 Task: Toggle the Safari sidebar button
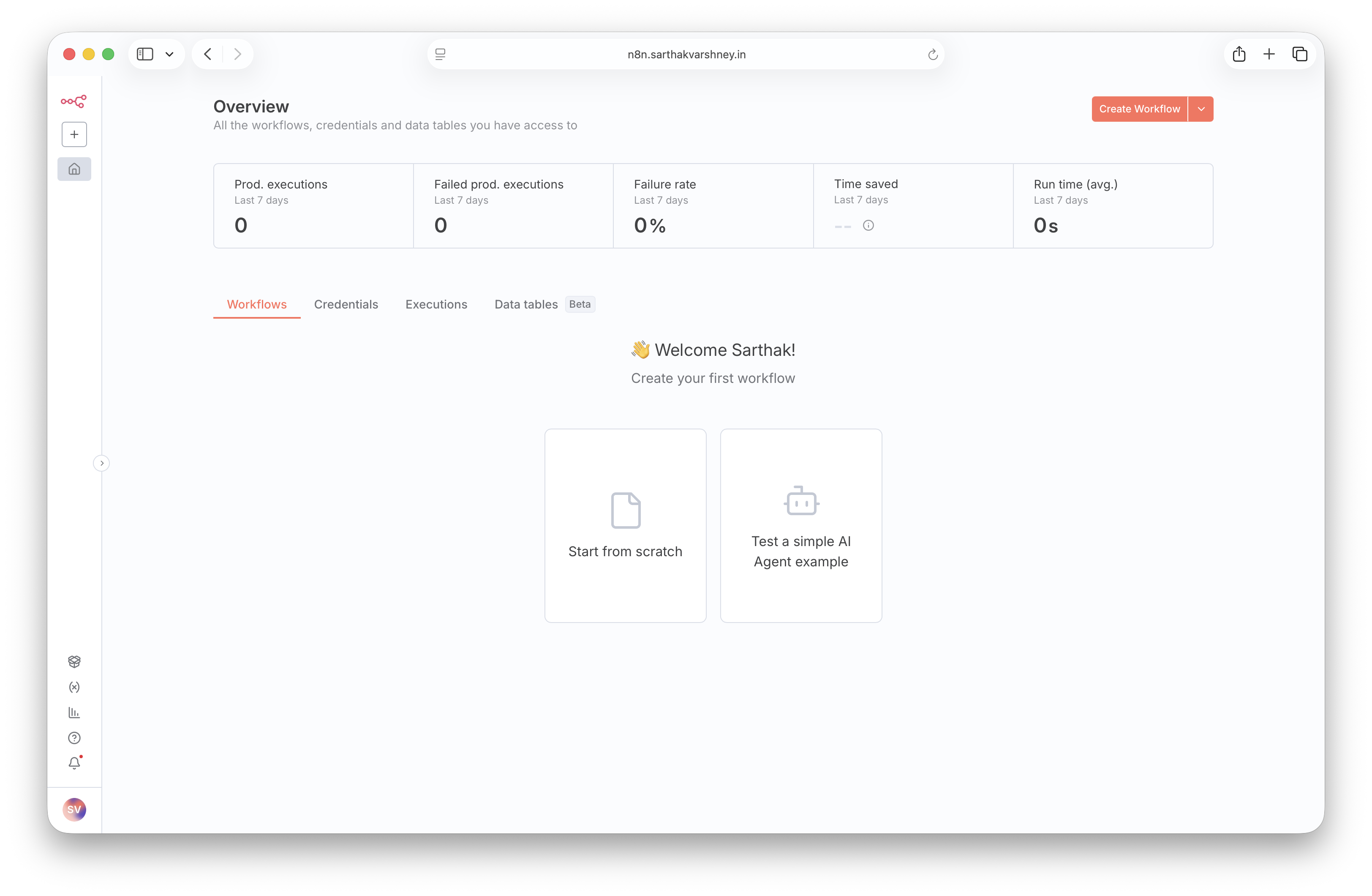click(145, 54)
